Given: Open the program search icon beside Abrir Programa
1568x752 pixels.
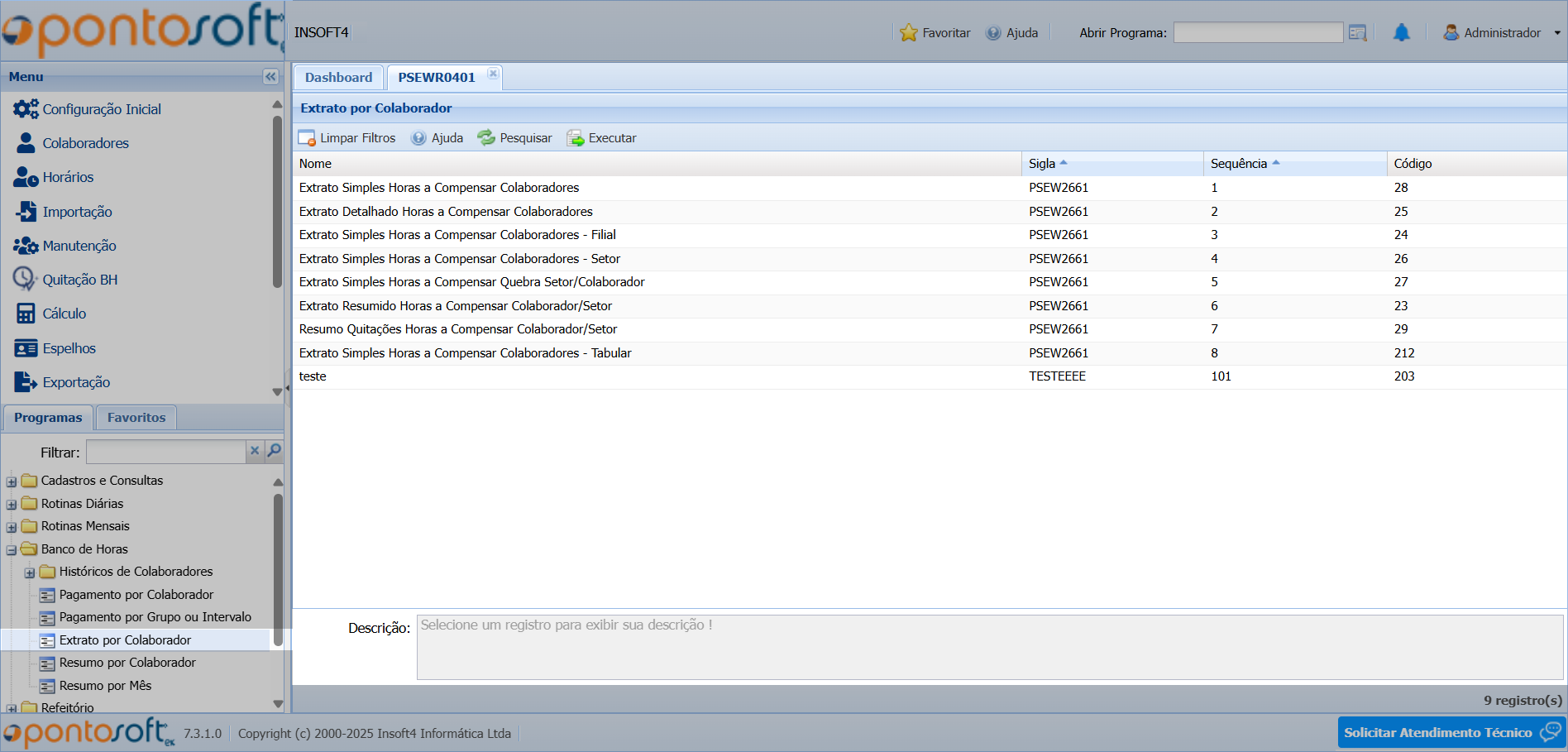Looking at the screenshot, I should click(1357, 33).
